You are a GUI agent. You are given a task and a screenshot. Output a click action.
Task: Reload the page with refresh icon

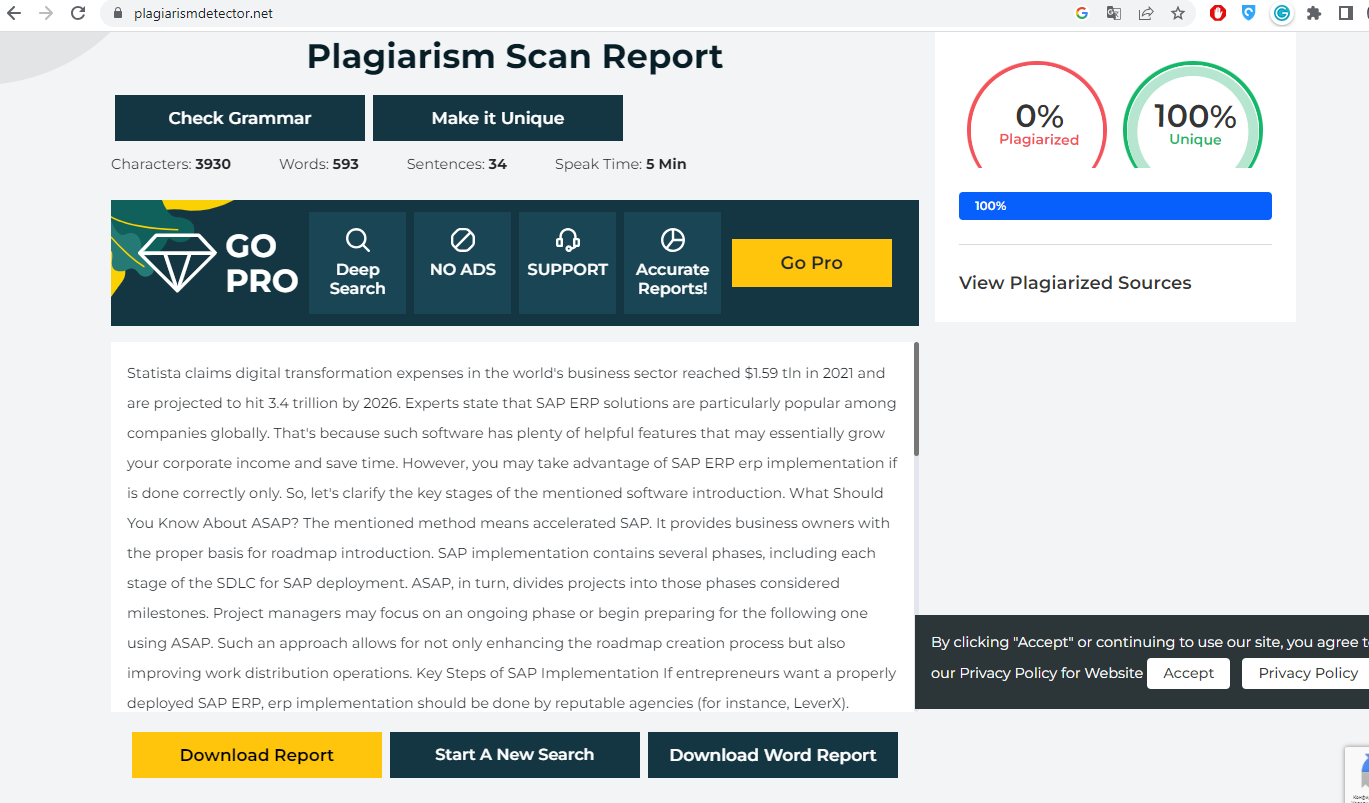(78, 13)
